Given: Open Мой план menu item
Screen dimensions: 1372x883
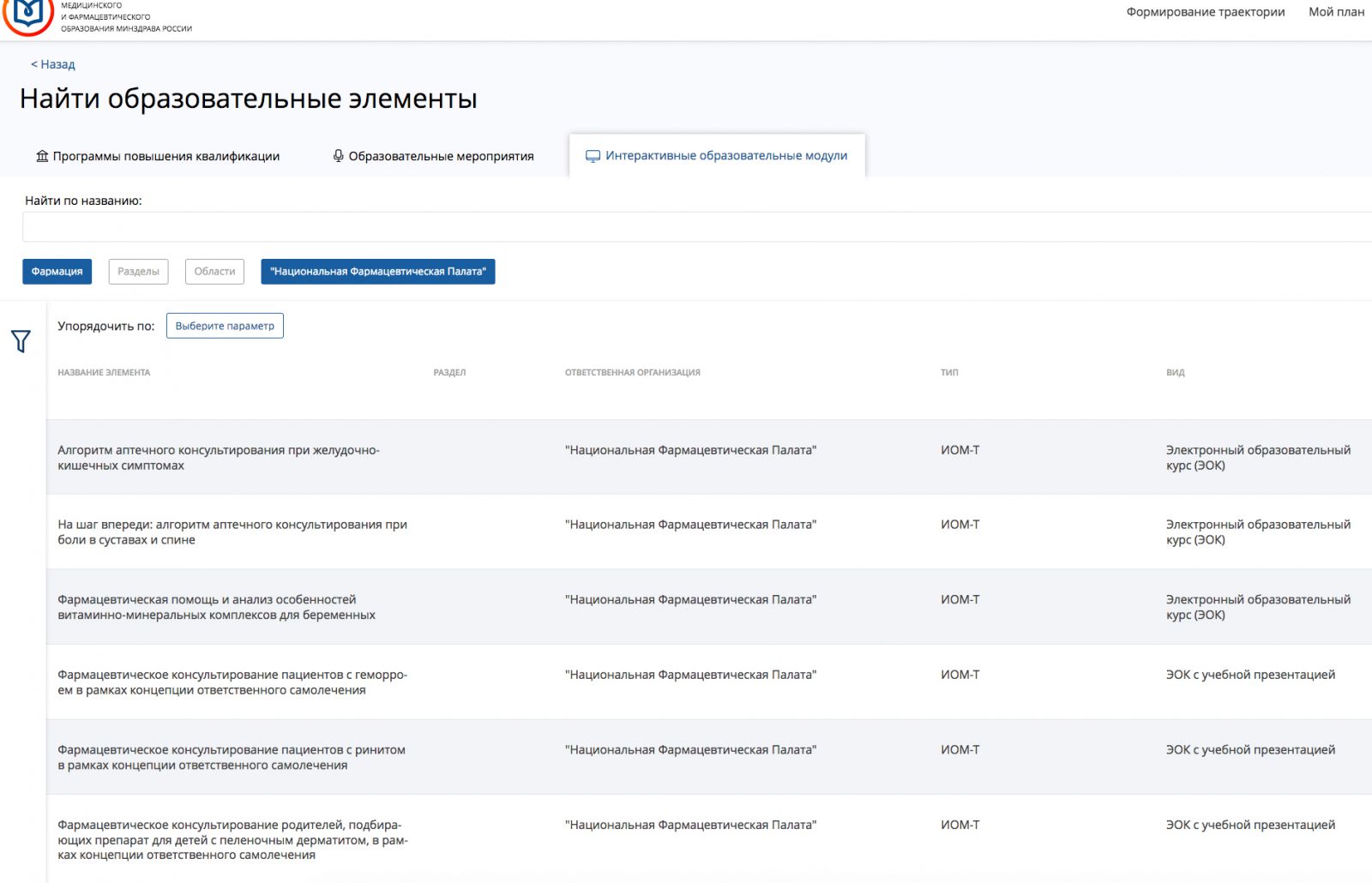Looking at the screenshot, I should click(x=1336, y=12).
